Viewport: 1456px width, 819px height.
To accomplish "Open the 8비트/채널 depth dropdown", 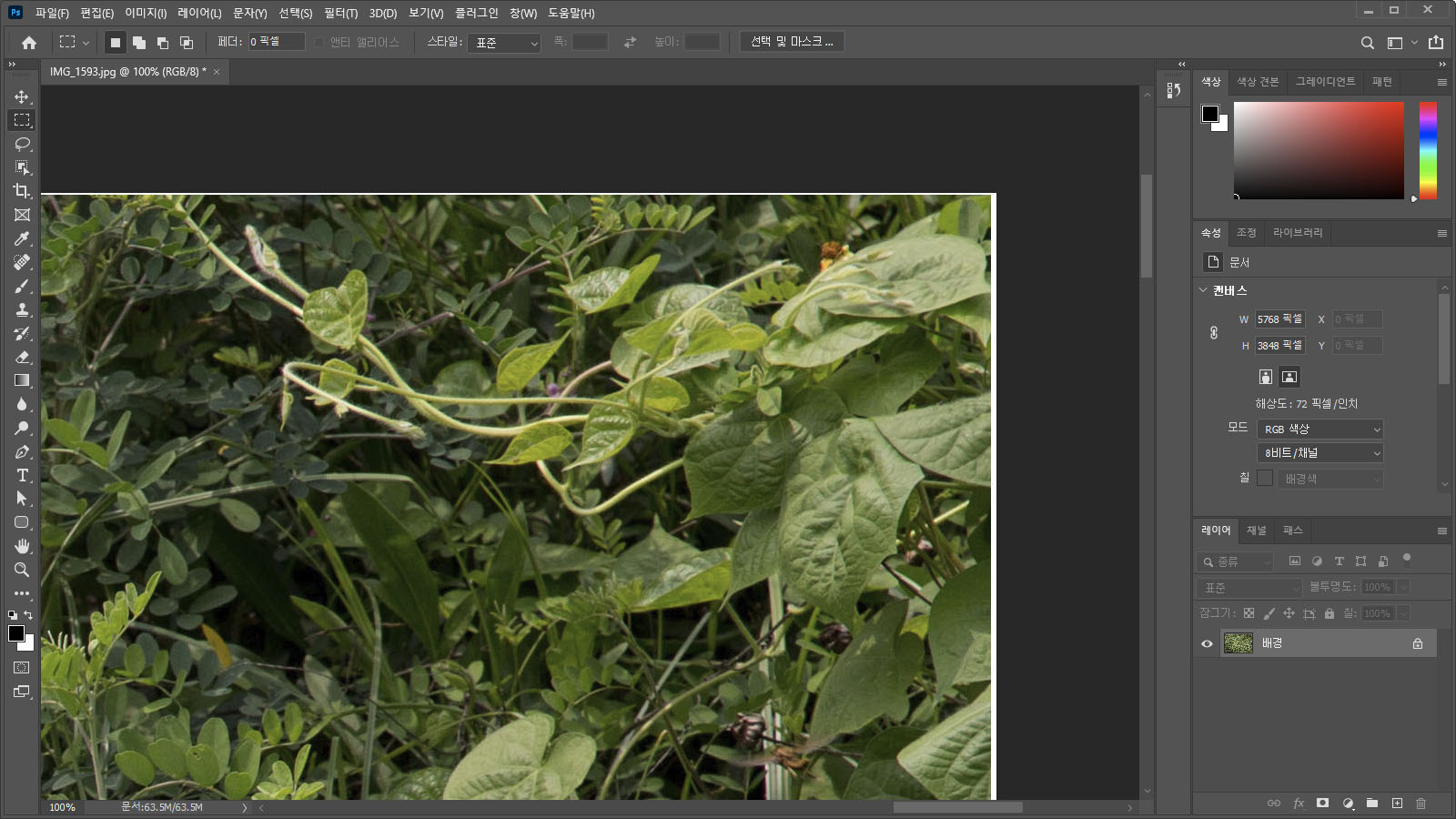I will [1320, 453].
